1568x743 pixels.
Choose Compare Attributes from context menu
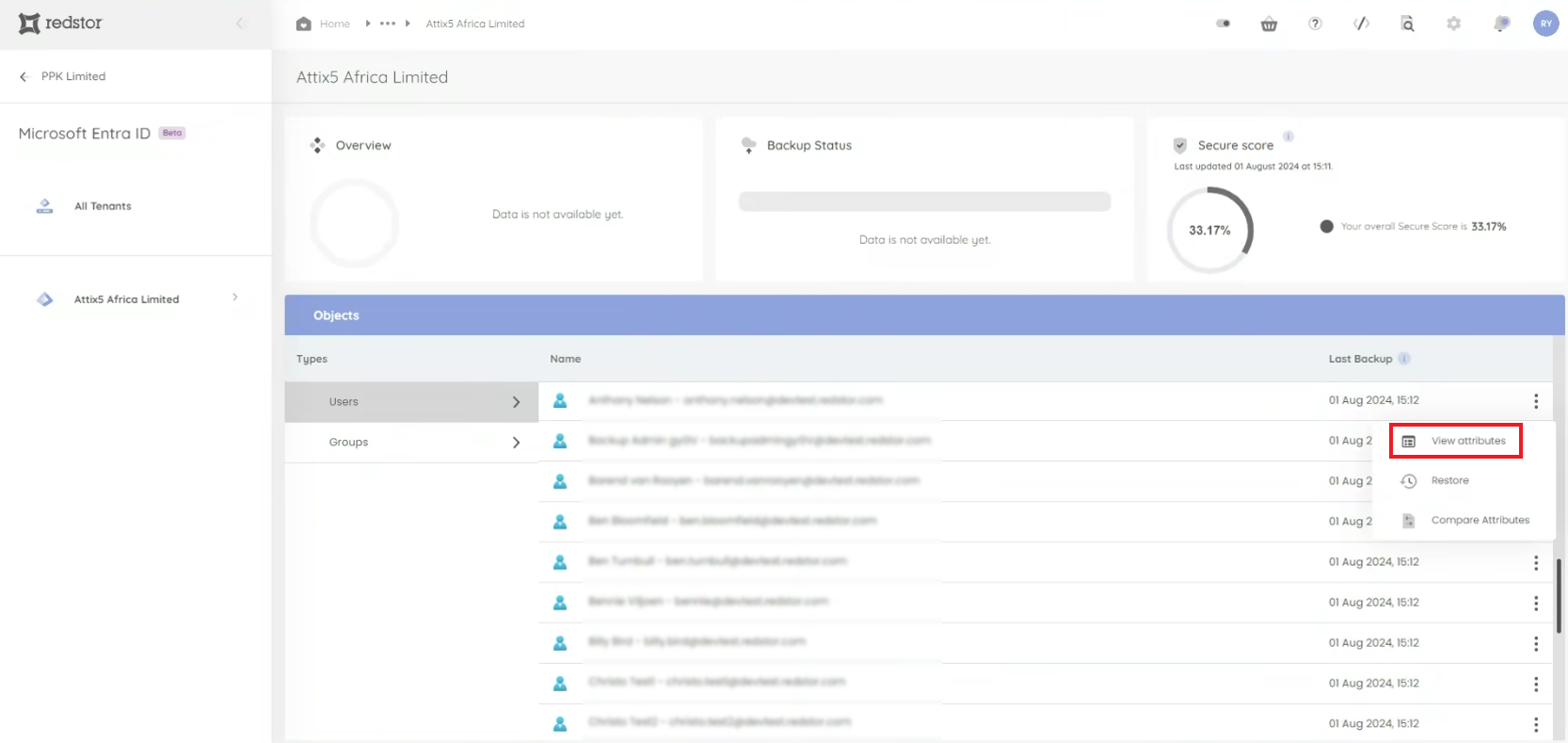pyautogui.click(x=1480, y=520)
